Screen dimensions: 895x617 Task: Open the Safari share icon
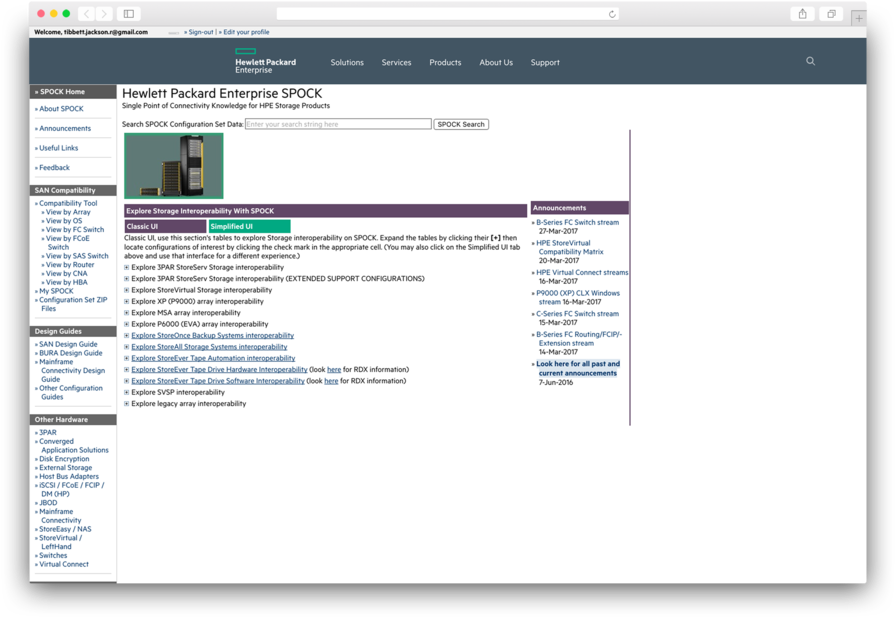(802, 14)
